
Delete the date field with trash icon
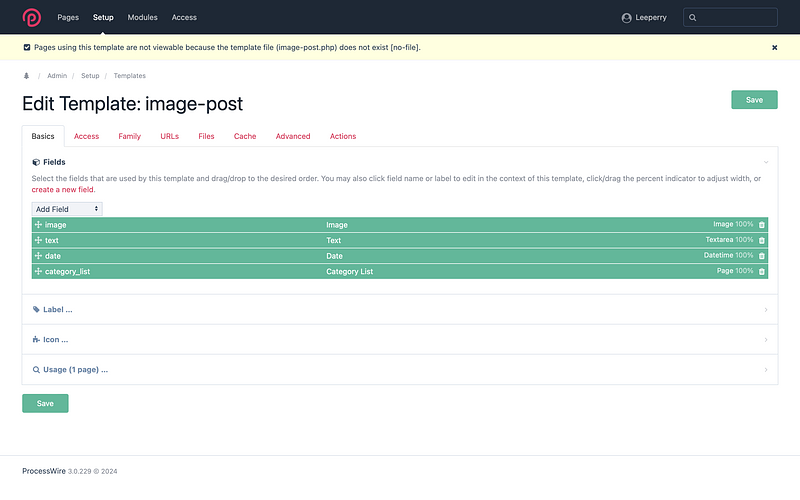762,256
